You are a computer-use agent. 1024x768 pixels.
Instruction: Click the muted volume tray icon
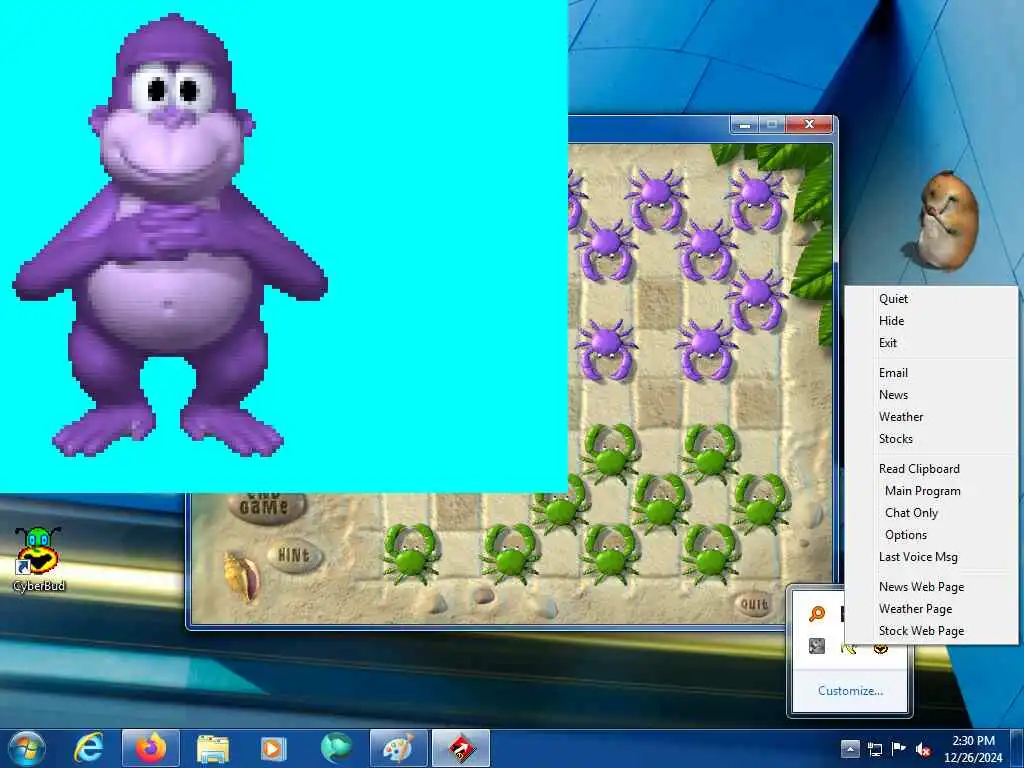click(x=923, y=749)
